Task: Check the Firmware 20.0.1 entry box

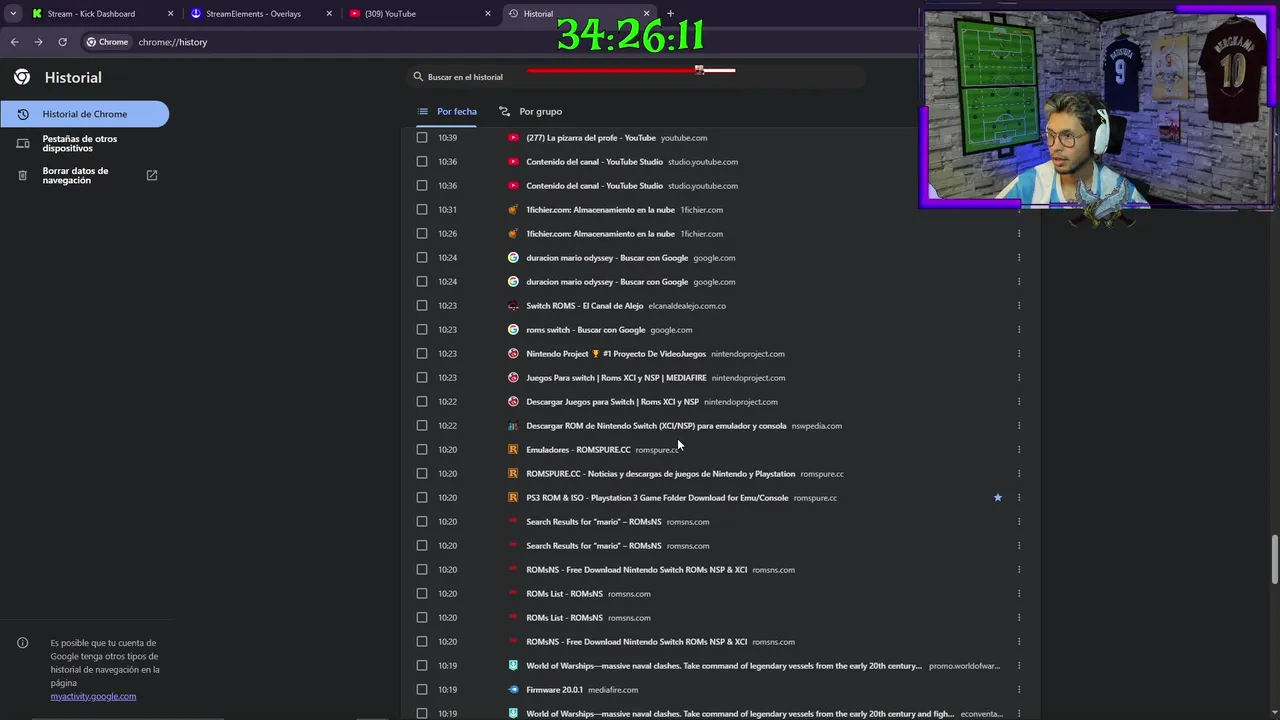Action: [421, 690]
